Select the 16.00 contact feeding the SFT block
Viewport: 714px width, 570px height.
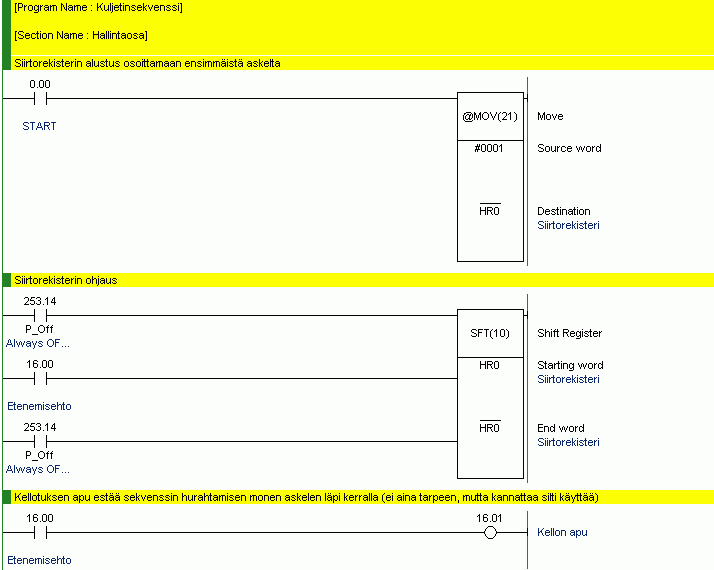tap(40, 379)
